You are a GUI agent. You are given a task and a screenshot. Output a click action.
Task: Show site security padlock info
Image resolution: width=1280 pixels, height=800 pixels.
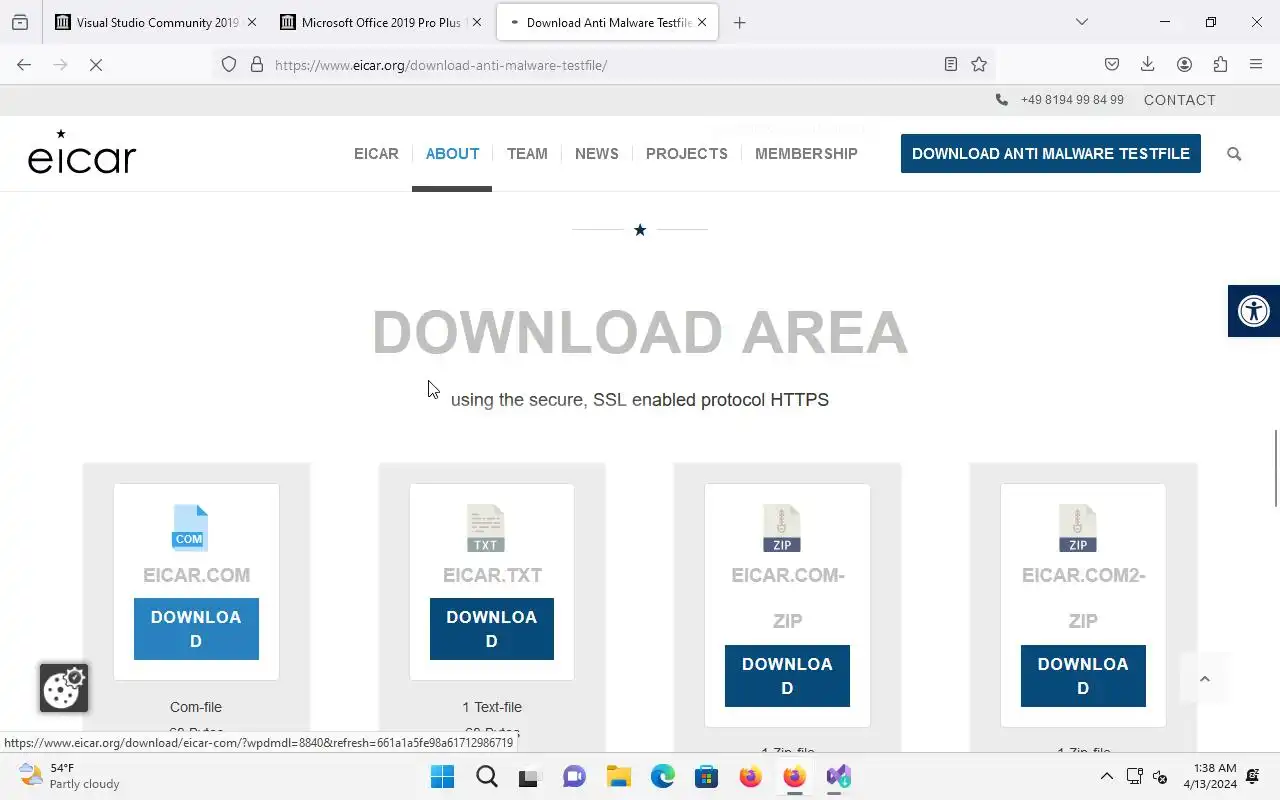pyautogui.click(x=257, y=65)
